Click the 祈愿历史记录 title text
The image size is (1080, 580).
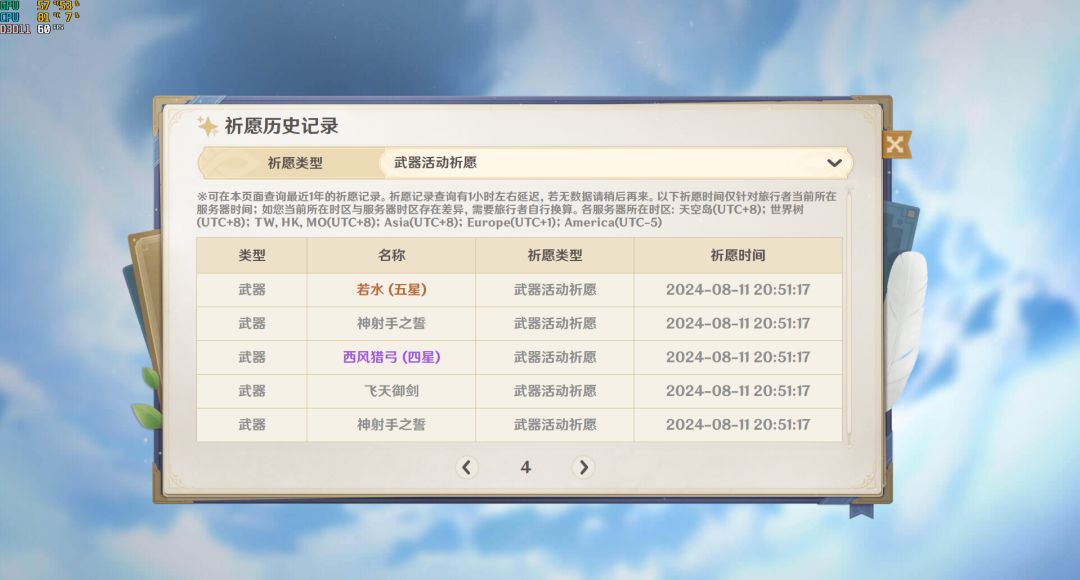click(x=282, y=126)
